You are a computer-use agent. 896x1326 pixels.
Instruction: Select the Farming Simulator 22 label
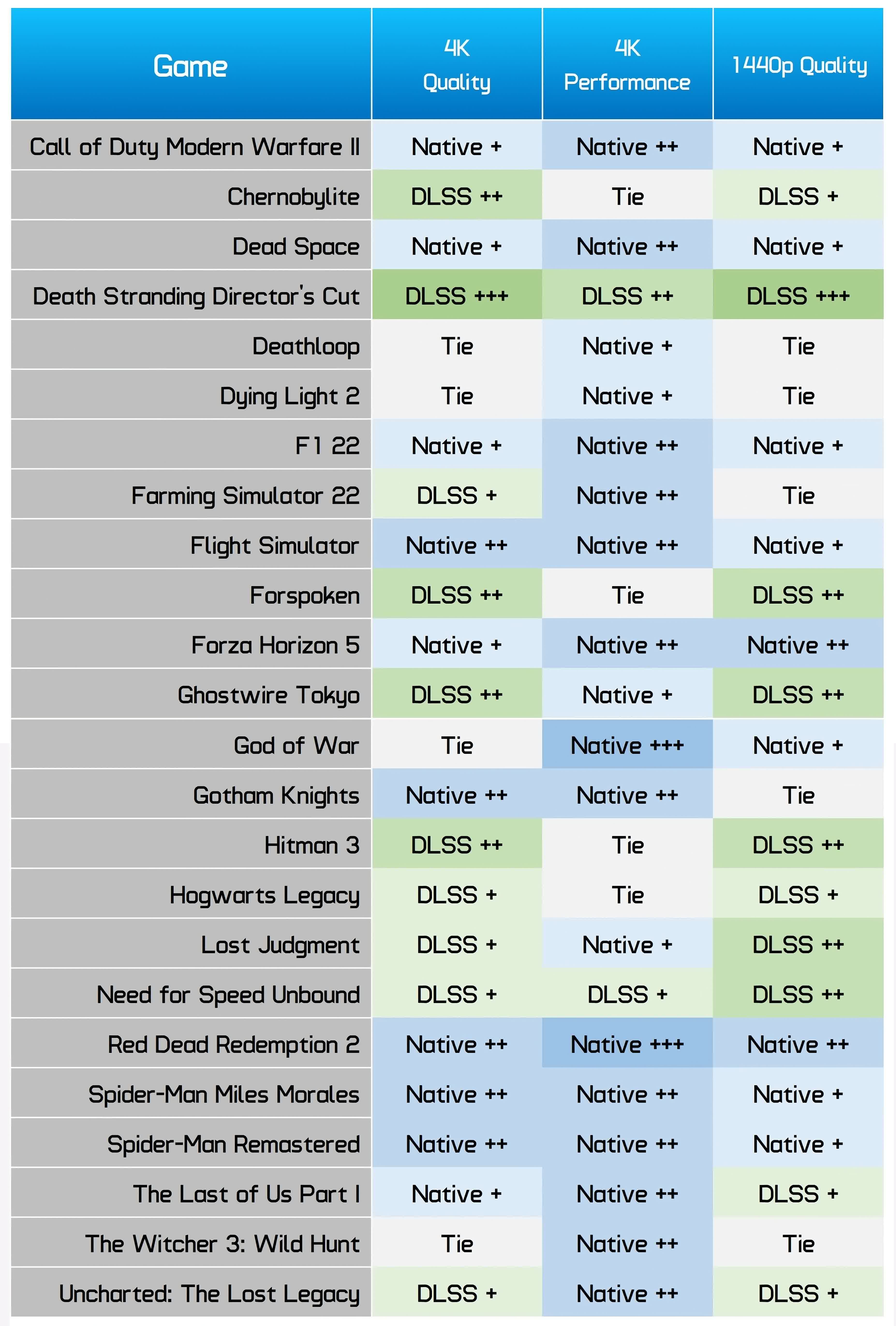point(245,496)
